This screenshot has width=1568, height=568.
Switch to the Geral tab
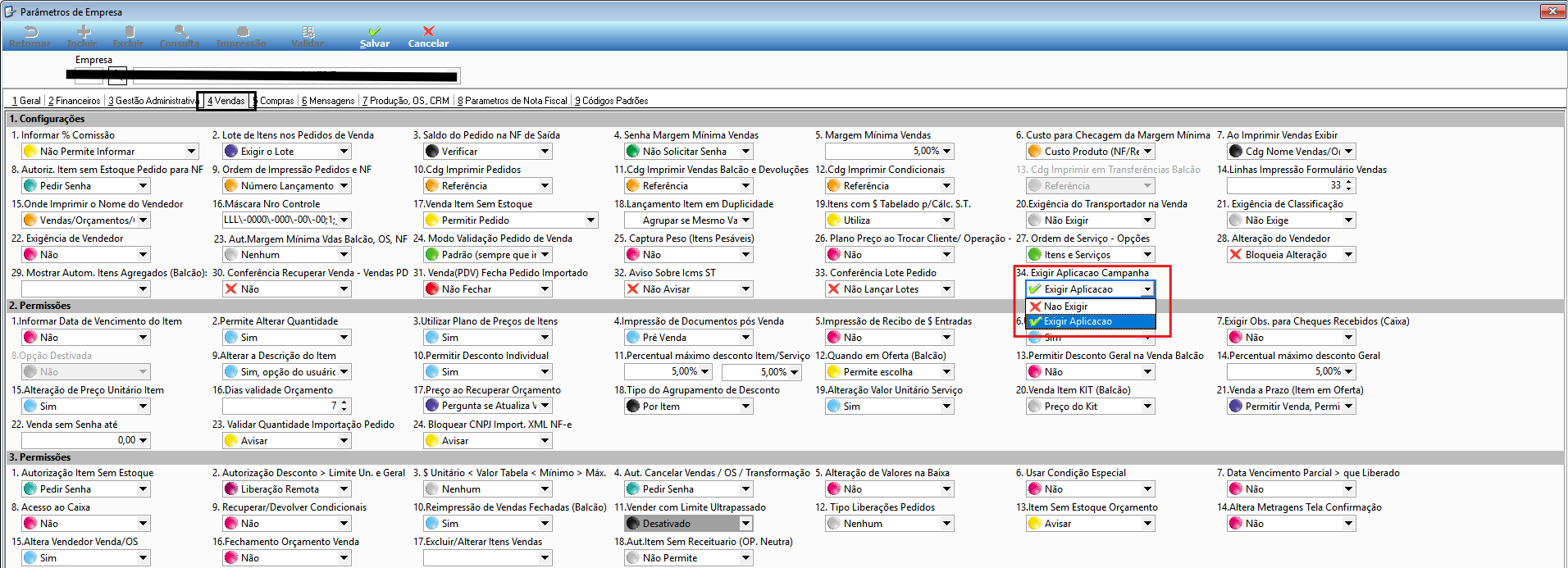(x=26, y=101)
